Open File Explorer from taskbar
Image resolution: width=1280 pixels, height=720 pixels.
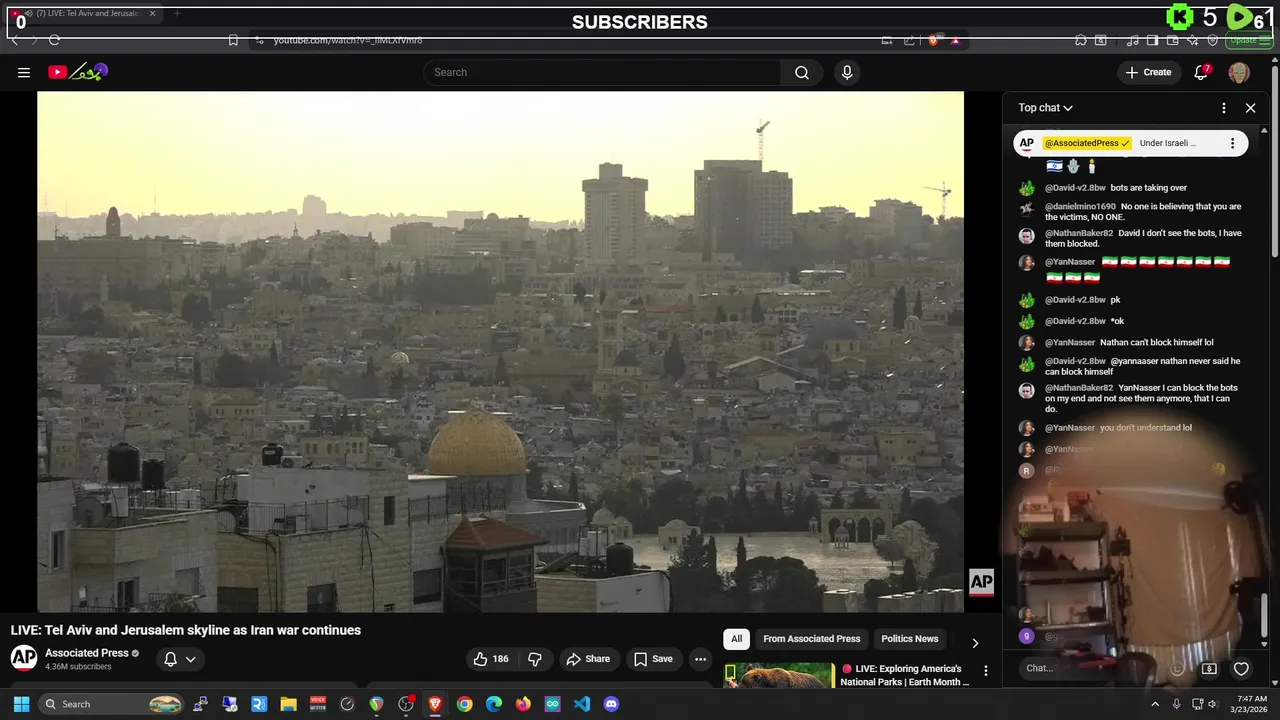[288, 704]
